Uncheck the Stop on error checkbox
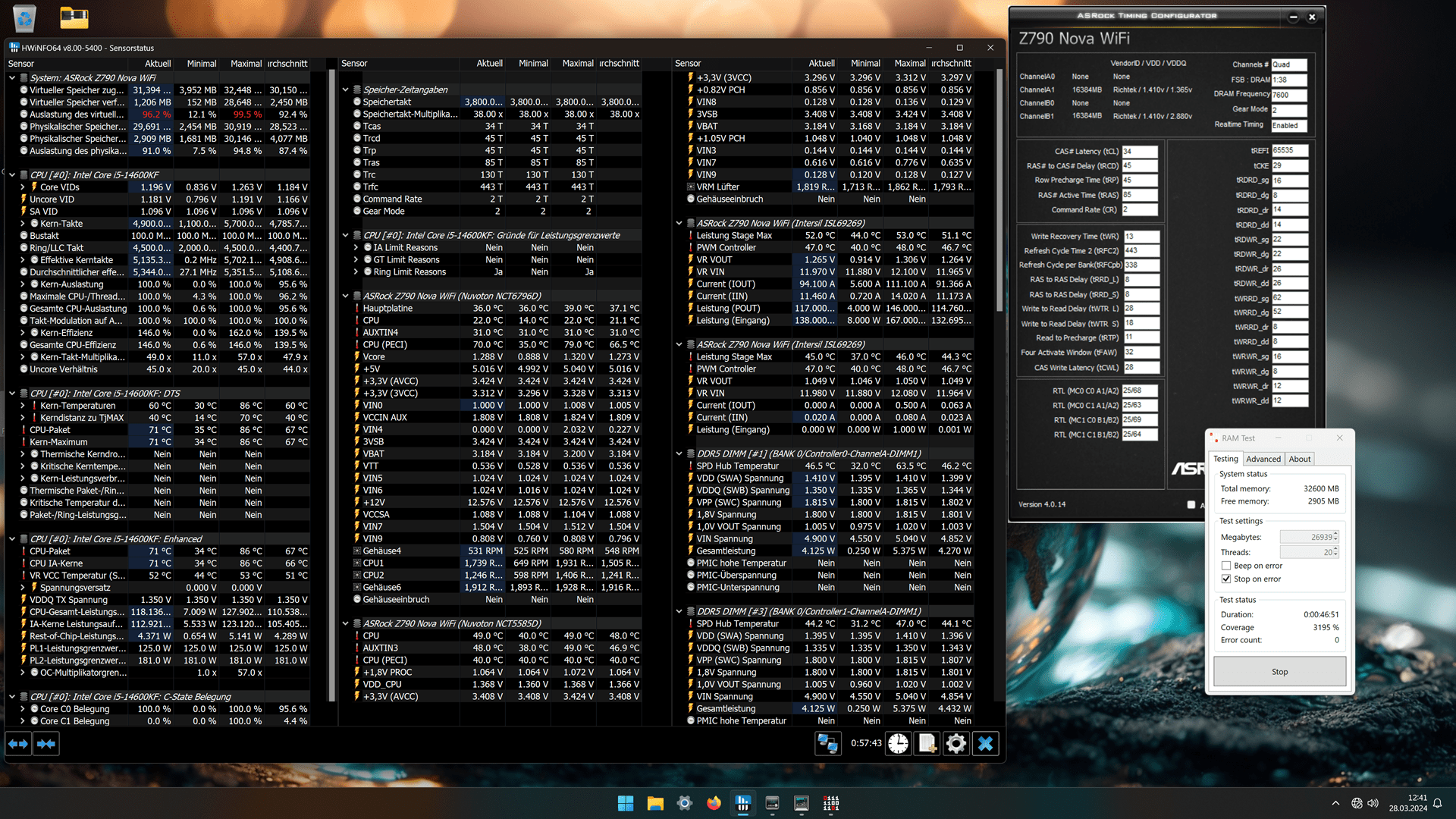This screenshot has width=1456, height=819. (1226, 579)
